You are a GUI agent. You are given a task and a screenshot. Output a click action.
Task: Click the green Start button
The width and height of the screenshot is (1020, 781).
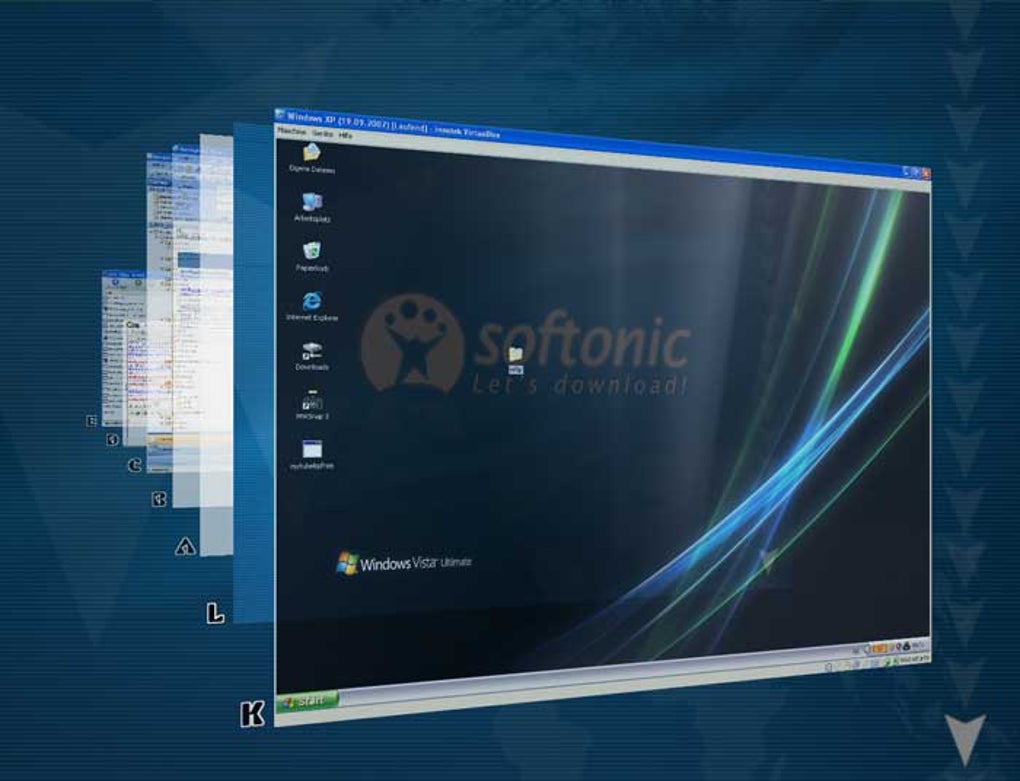click(x=307, y=701)
